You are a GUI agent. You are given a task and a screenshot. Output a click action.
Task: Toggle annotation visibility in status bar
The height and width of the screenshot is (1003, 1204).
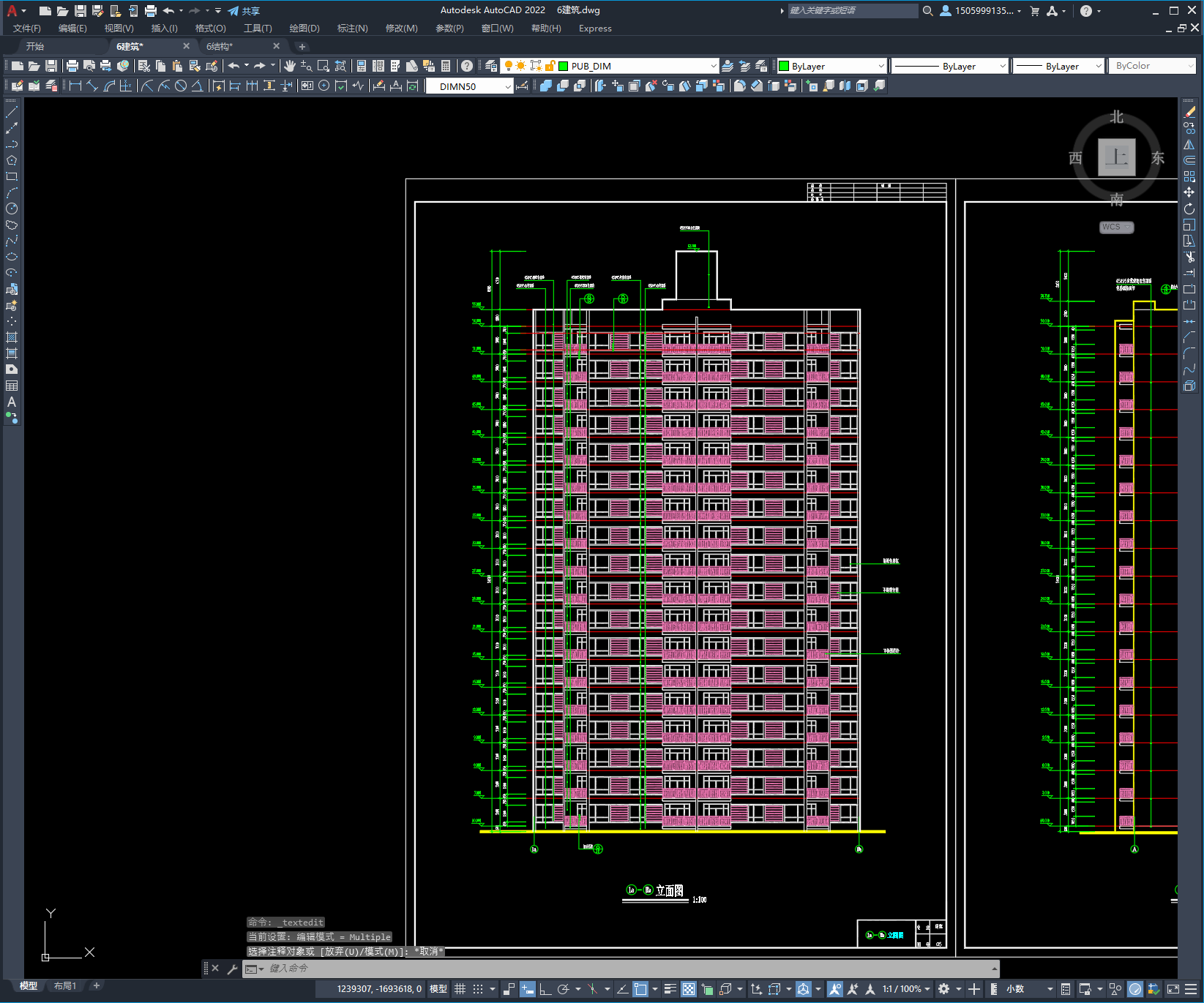click(x=835, y=989)
